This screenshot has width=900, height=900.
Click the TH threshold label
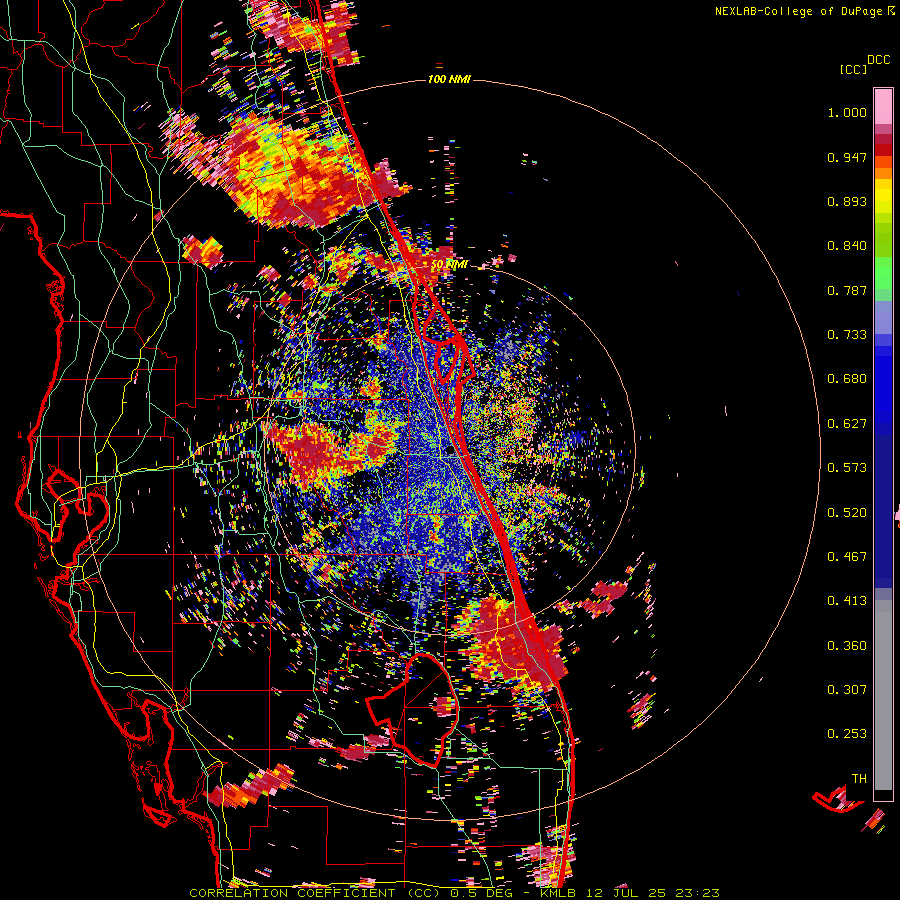coord(859,779)
